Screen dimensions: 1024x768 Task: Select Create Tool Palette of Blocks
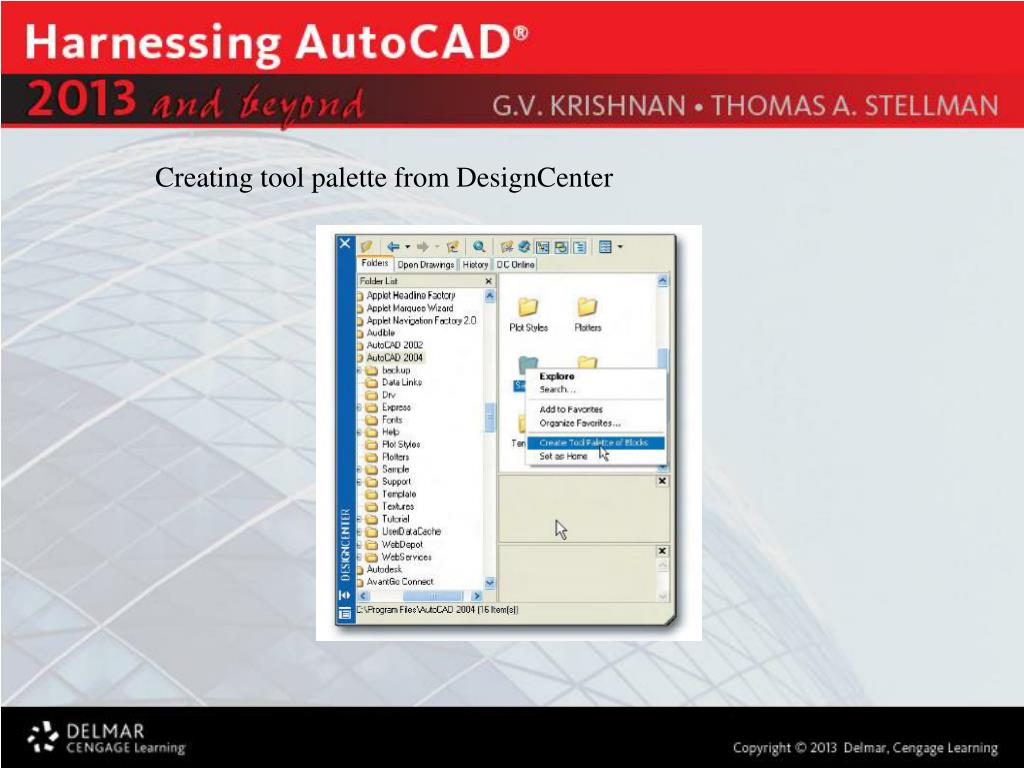pyautogui.click(x=595, y=443)
